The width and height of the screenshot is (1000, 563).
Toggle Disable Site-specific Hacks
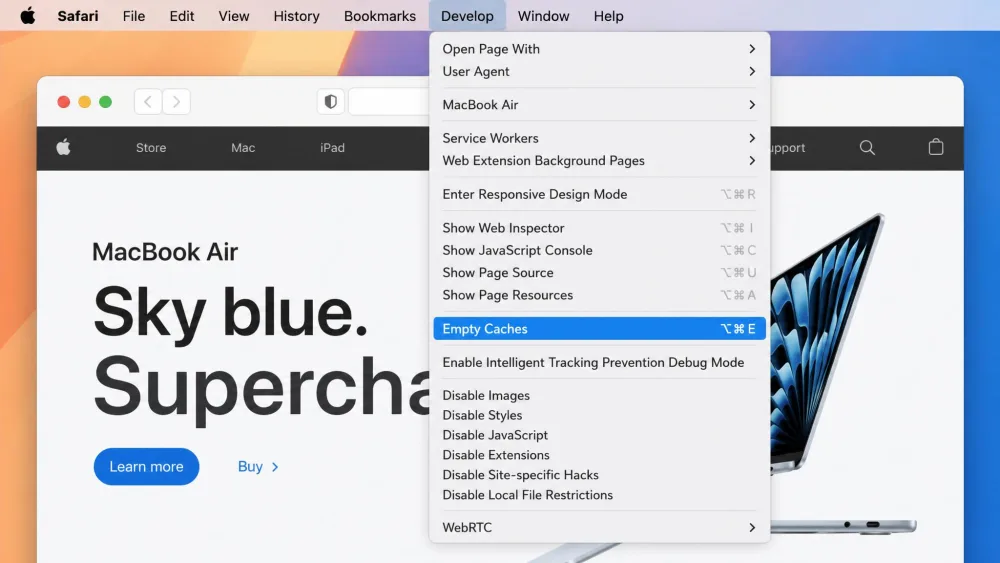point(599,475)
